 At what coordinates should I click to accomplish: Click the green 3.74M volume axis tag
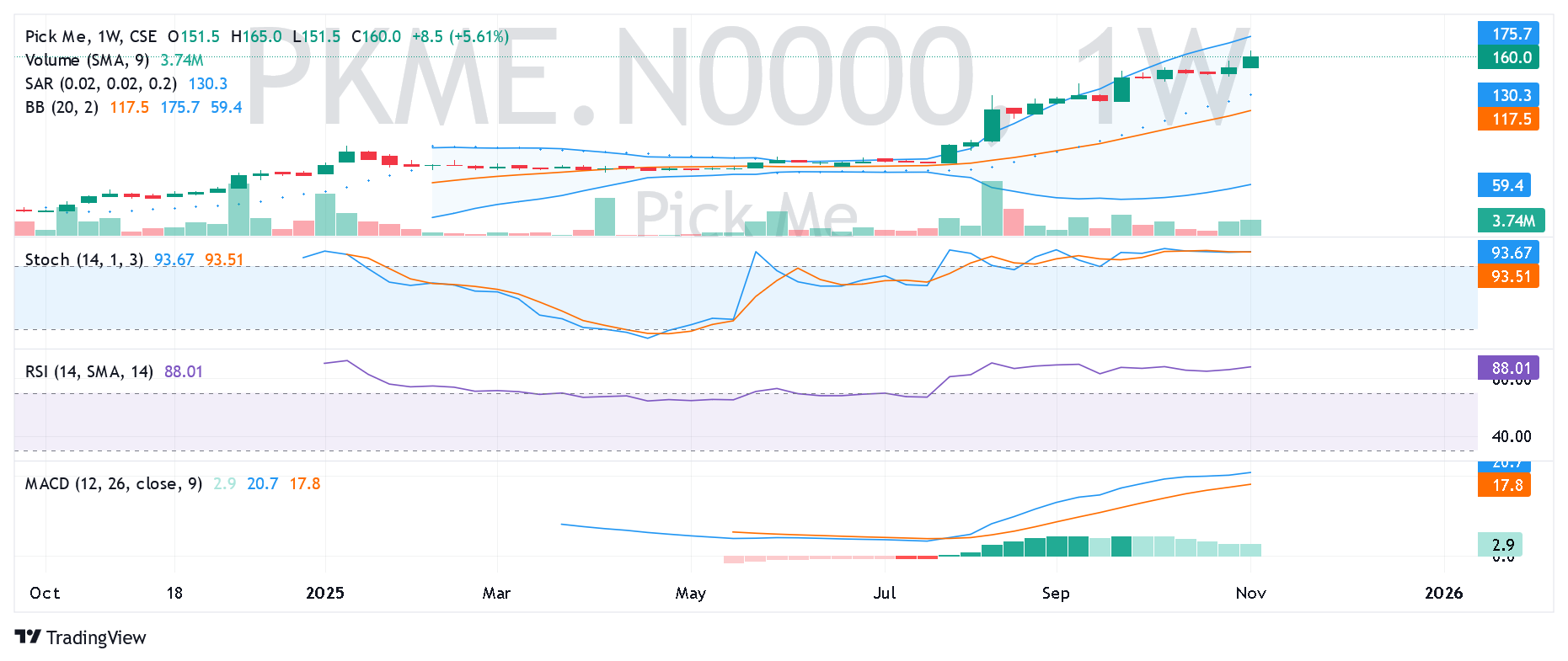pos(1512,221)
